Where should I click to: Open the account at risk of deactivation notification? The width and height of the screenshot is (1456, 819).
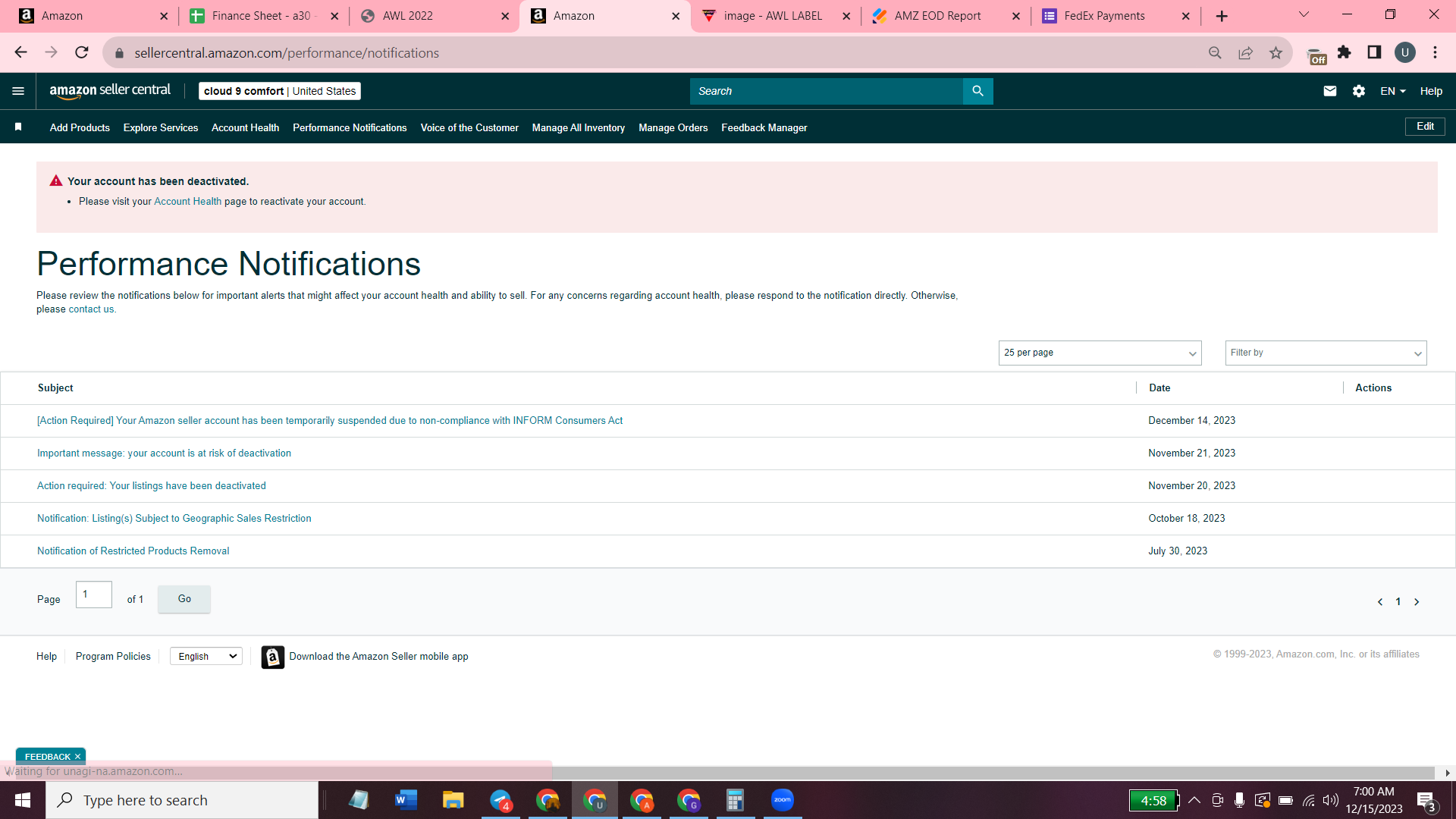[164, 453]
